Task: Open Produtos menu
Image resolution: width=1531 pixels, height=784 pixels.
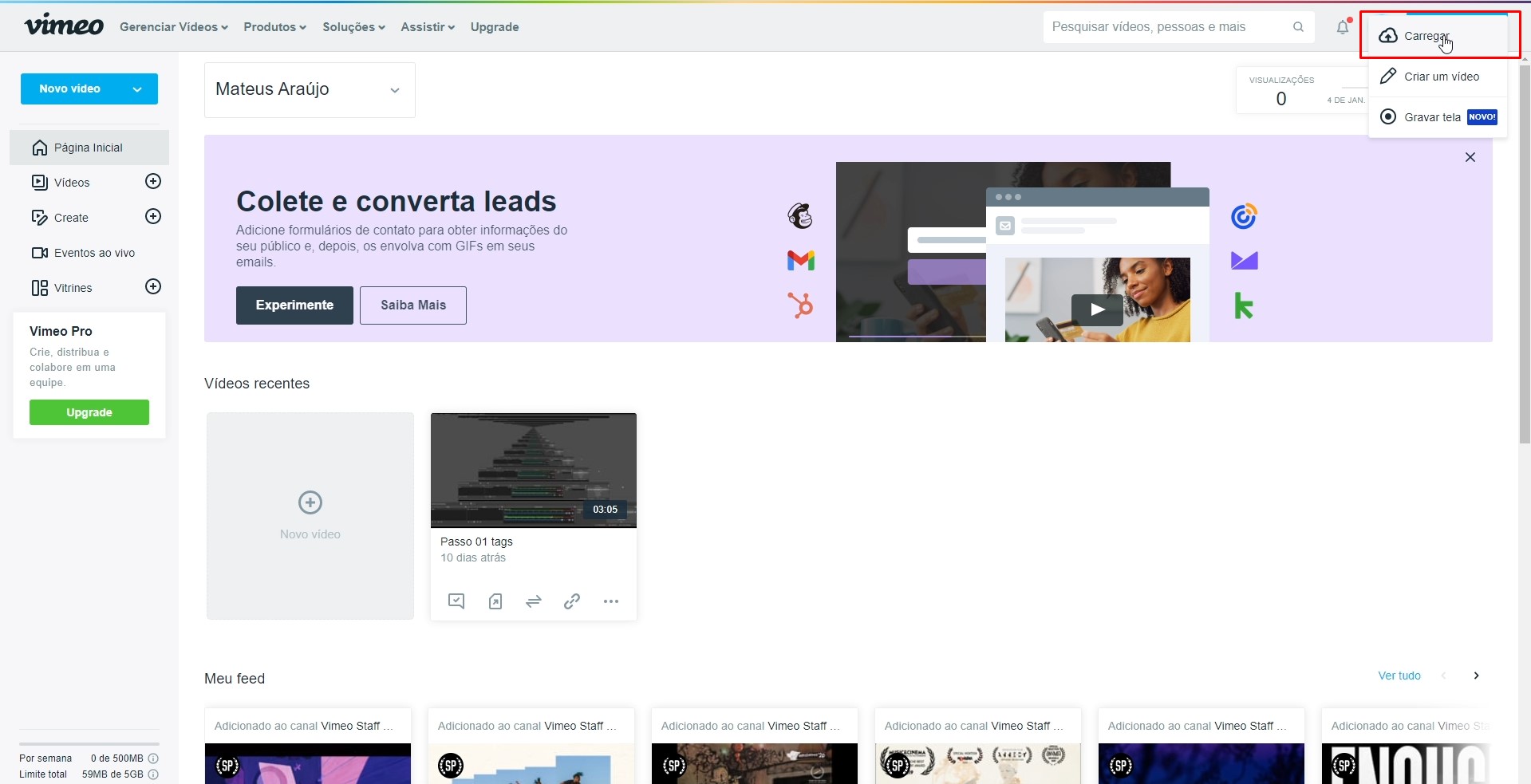Action: point(275,27)
